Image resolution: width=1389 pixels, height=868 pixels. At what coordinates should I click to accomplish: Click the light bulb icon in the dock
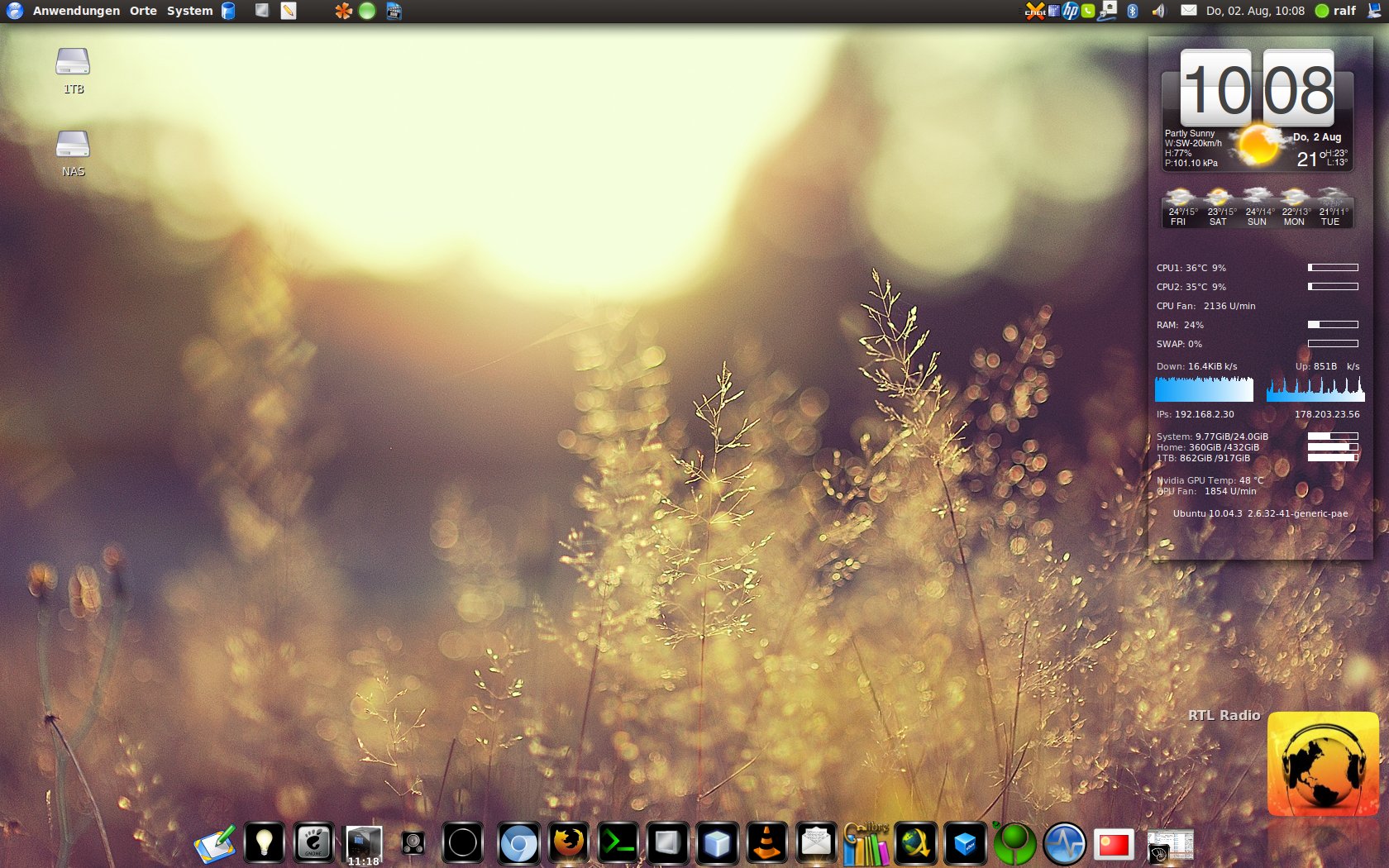coord(264,843)
